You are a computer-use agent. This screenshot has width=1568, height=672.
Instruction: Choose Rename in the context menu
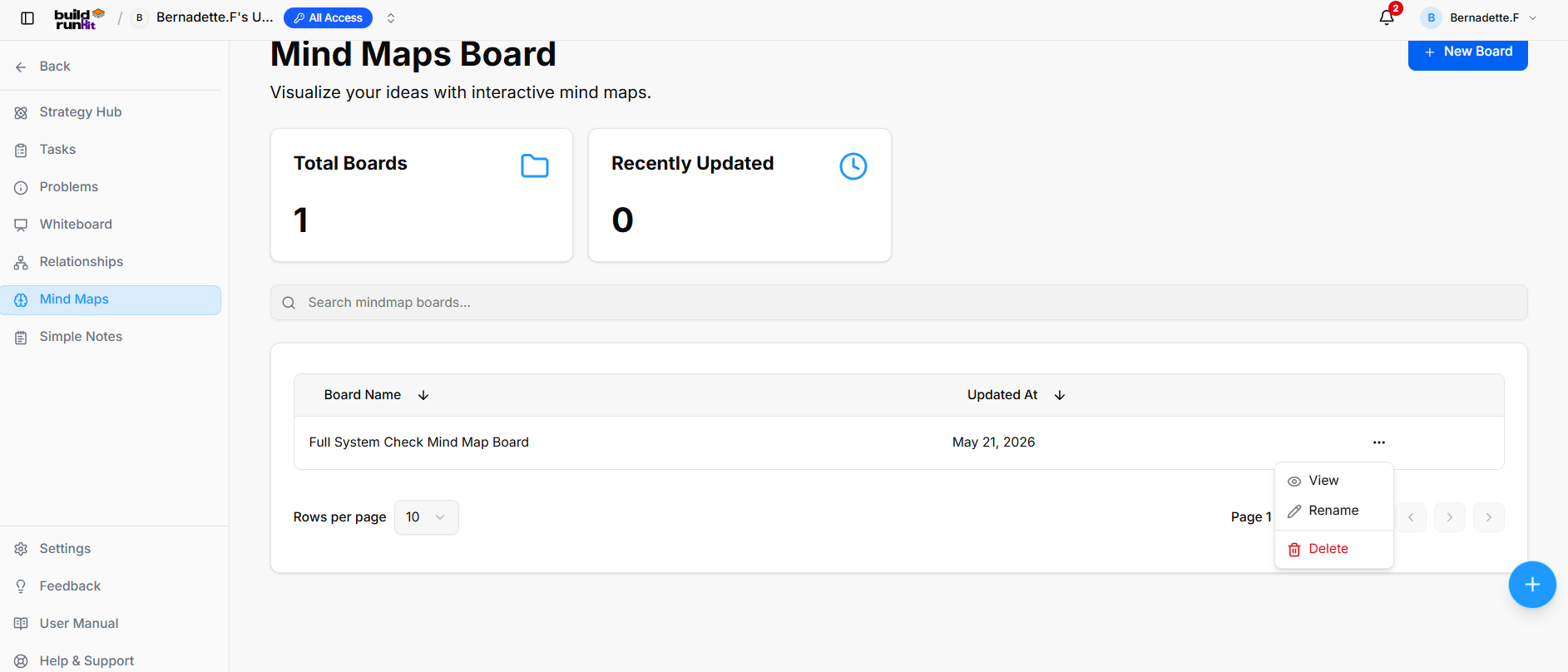1334,511
